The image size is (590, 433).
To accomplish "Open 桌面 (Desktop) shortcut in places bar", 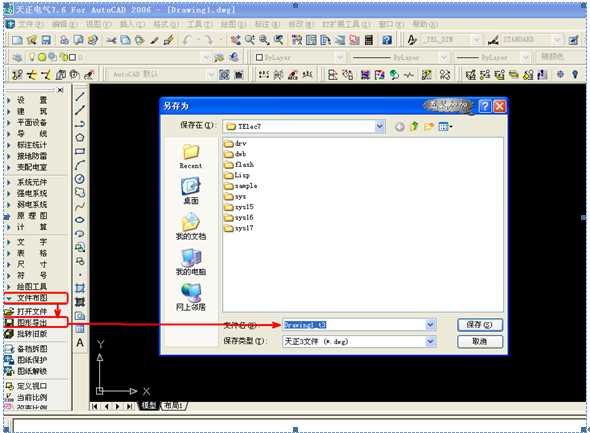I will (x=191, y=191).
